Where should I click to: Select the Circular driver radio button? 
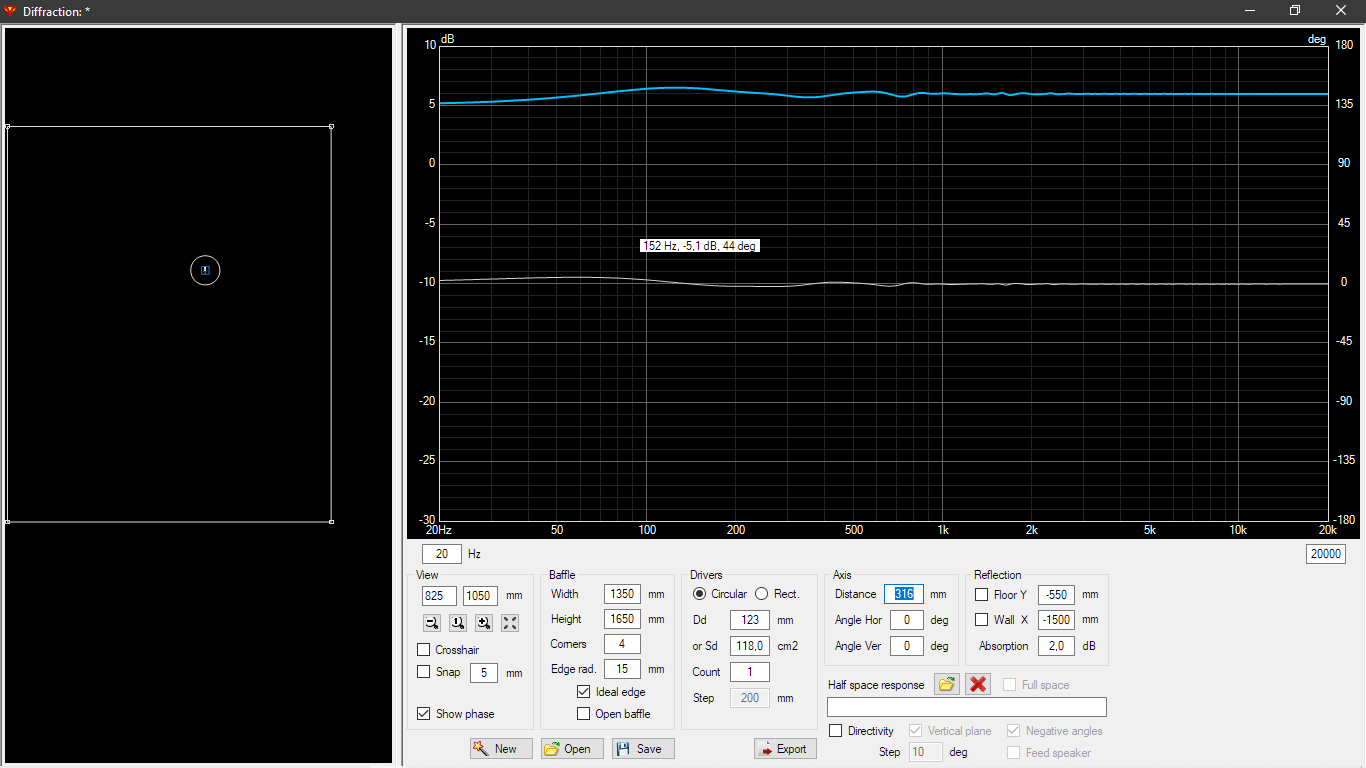[x=699, y=594]
